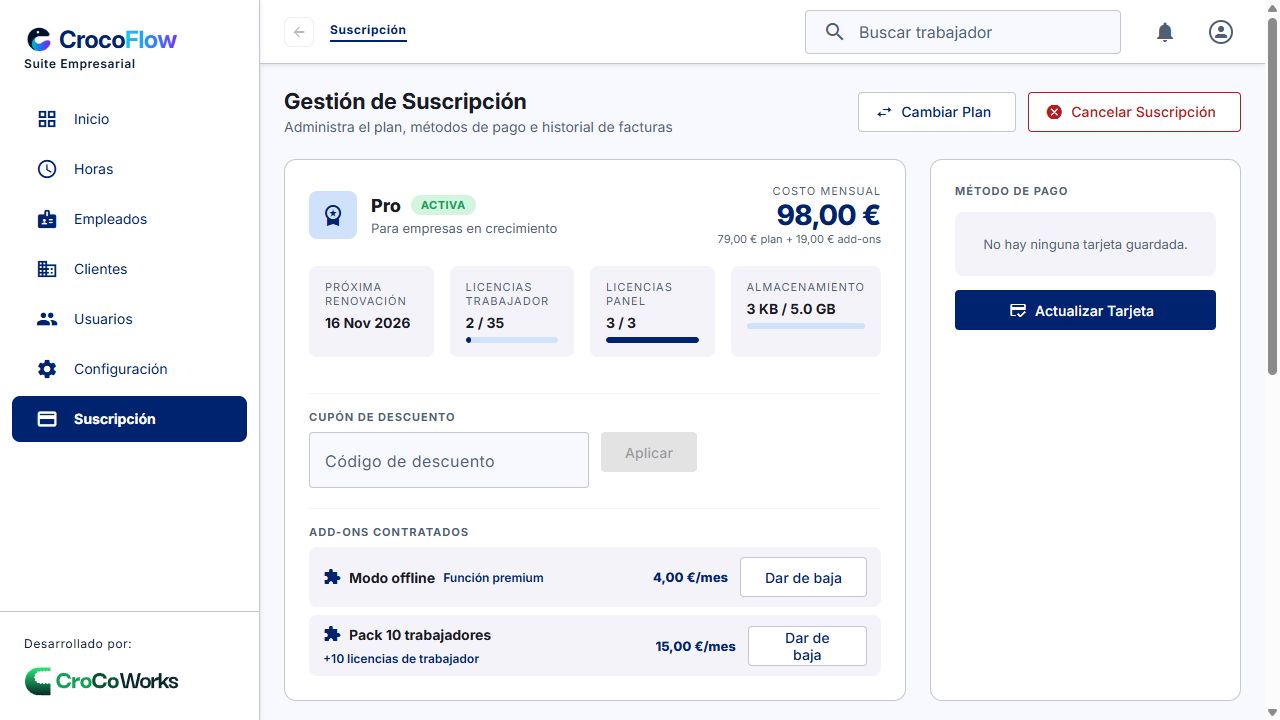This screenshot has width=1280, height=720.
Task: Click Actualizar Tarjeta button
Action: [1085, 310]
